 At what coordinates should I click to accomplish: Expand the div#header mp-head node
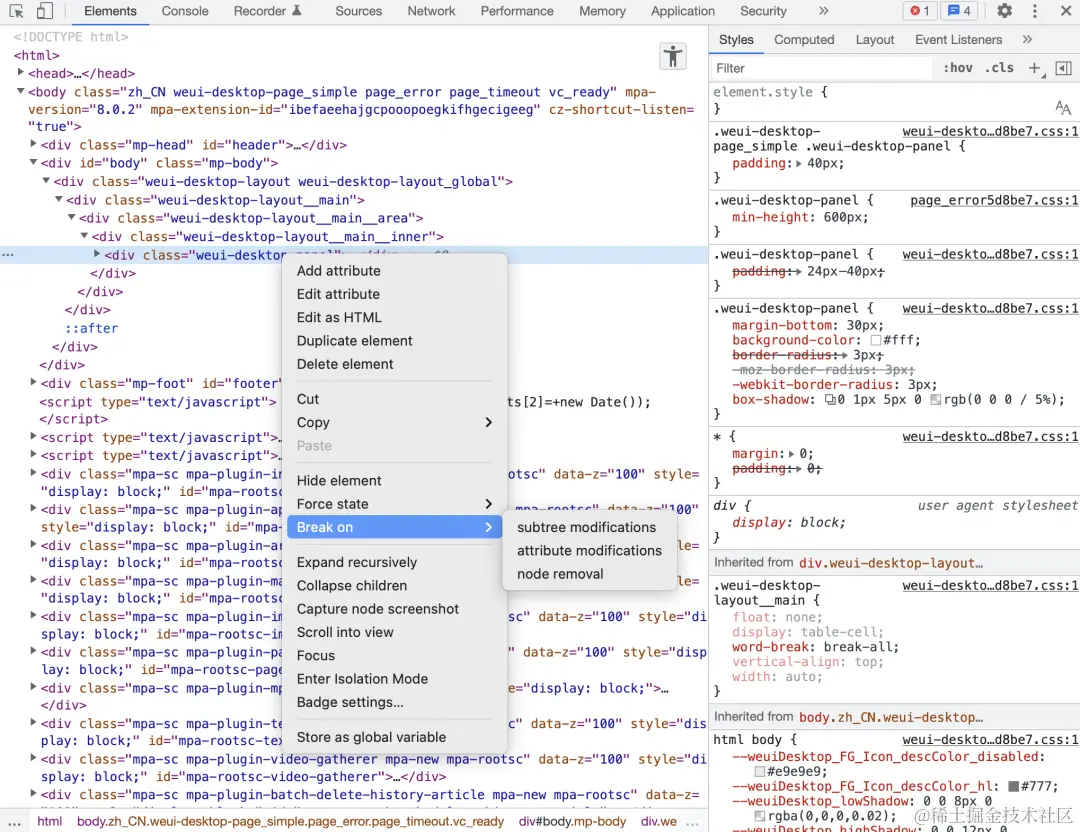tap(33, 144)
